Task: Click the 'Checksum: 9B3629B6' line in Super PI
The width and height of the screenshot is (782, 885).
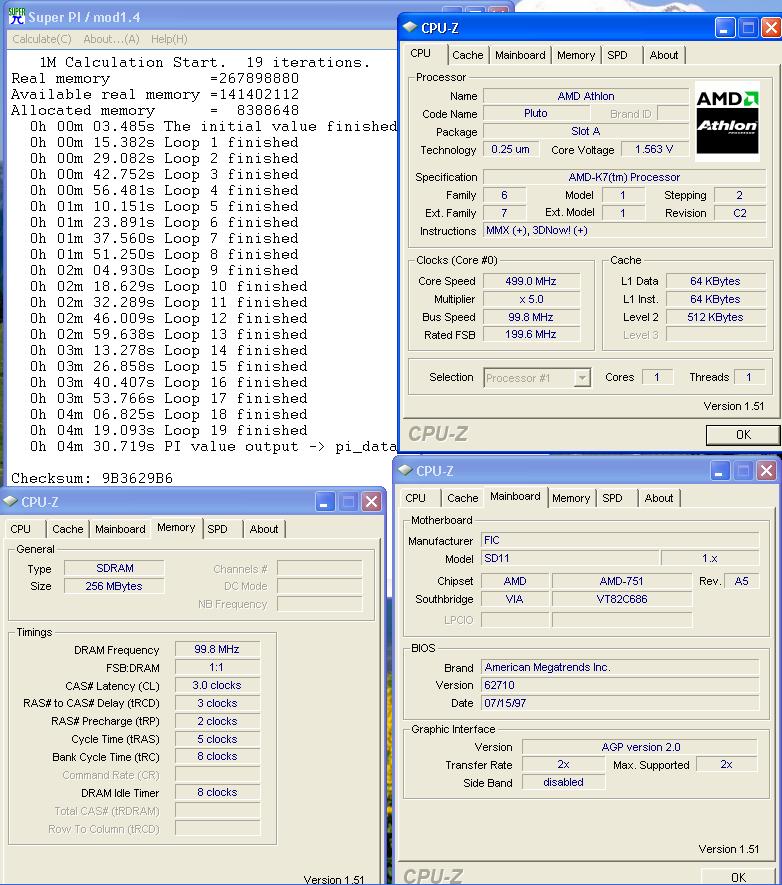Action: 92,478
